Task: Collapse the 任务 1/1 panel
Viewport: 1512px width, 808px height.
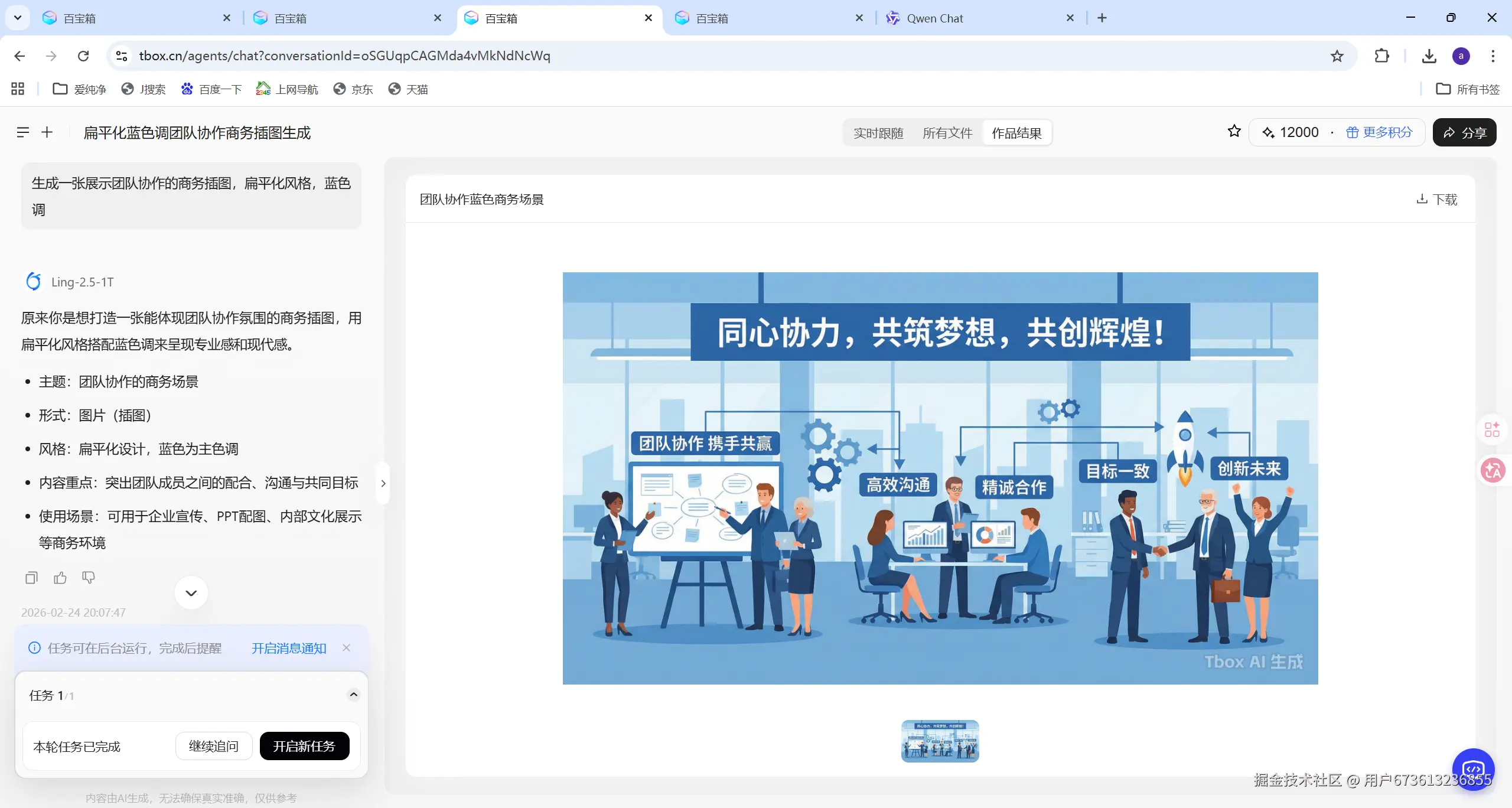Action: point(353,695)
